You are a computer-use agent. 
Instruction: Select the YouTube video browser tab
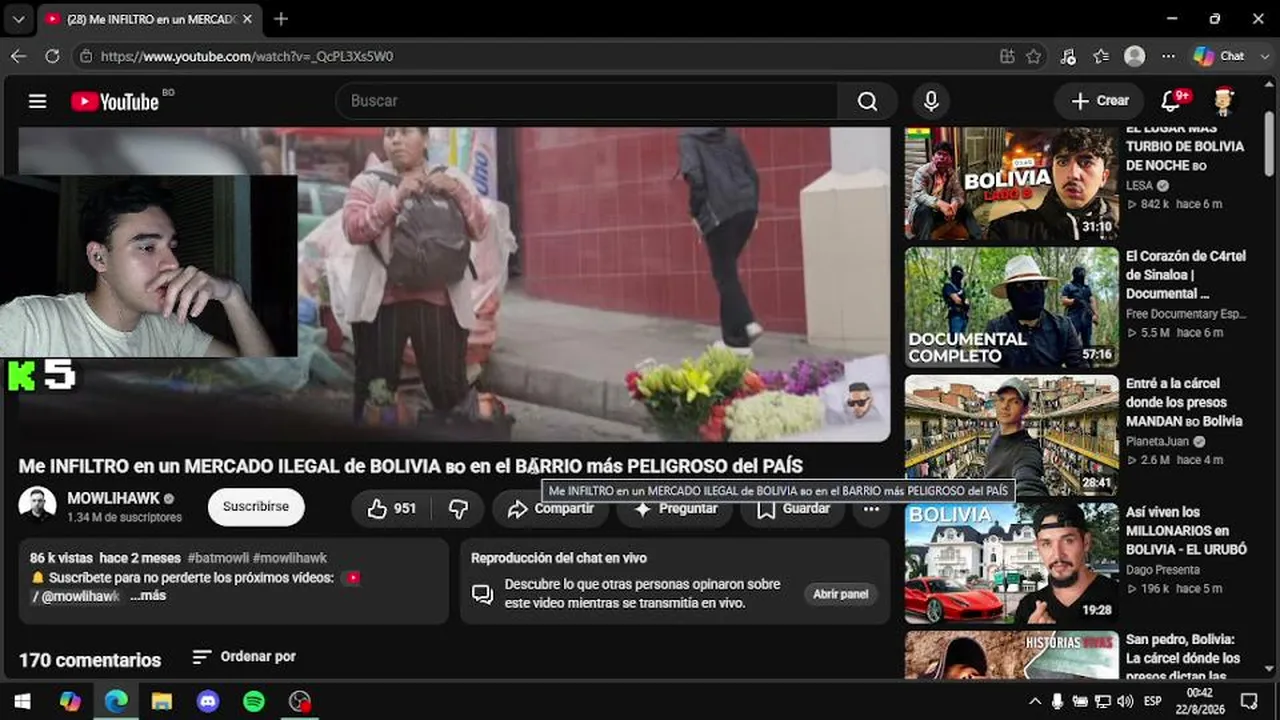pyautogui.click(x=148, y=19)
